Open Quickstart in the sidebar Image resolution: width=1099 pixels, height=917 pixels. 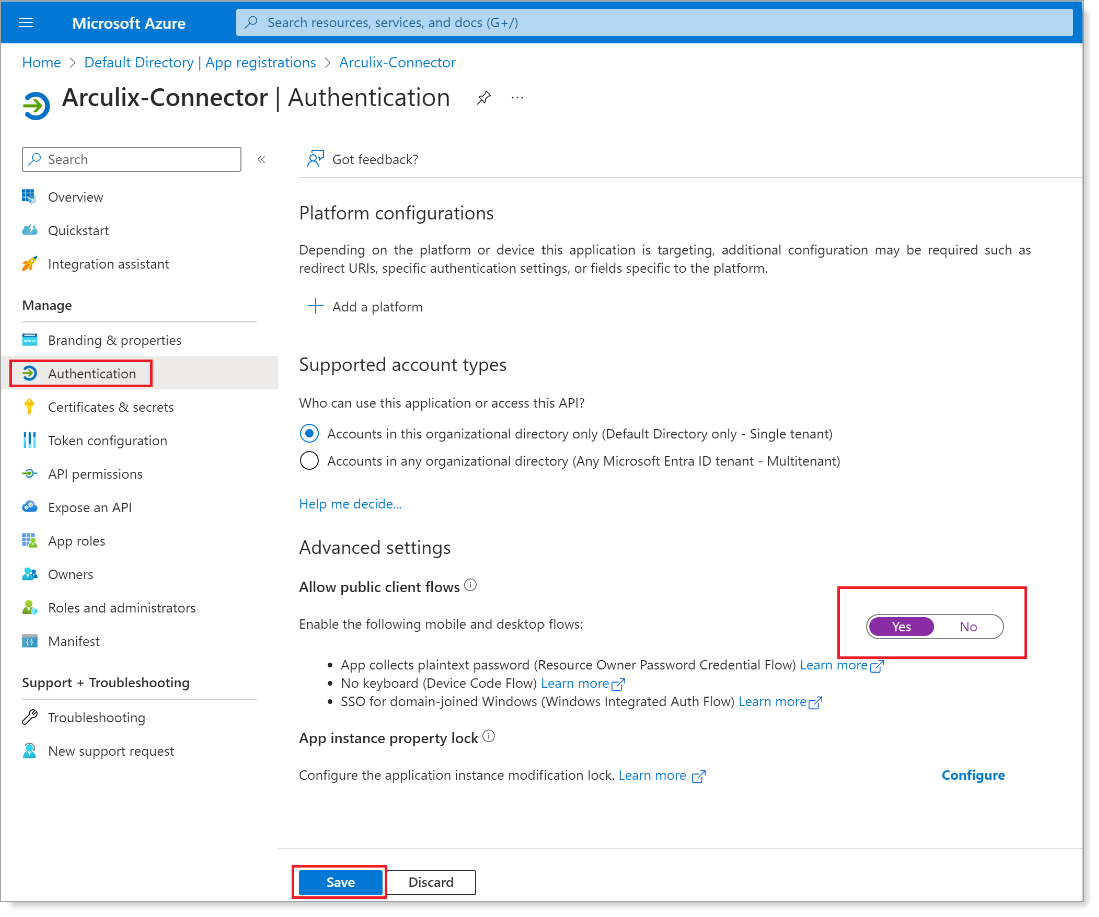click(78, 230)
